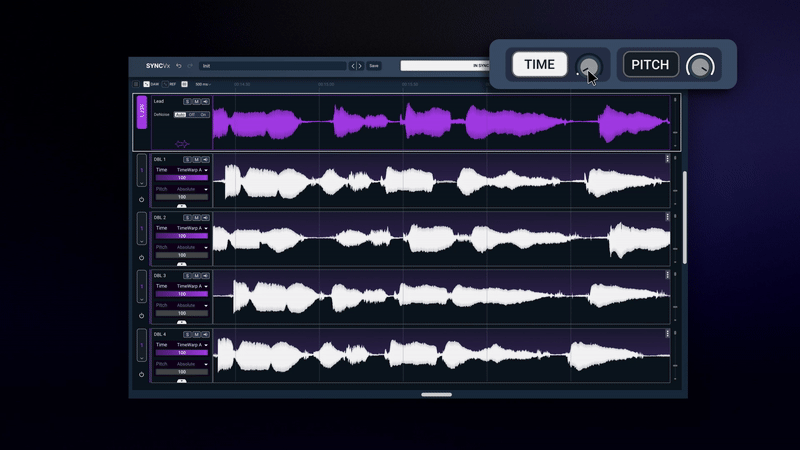Open DBL 4 TimeWarp A dropdown
The image size is (800, 450).
point(192,345)
